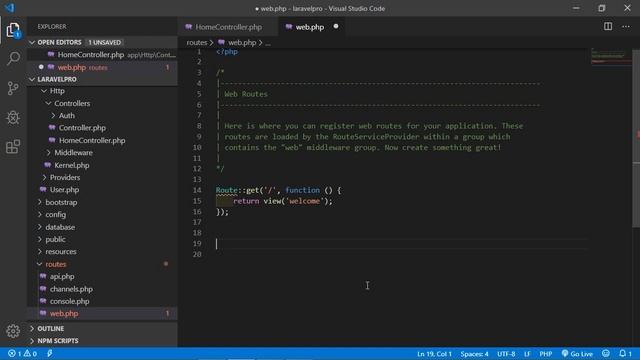Screen dimensions: 640x360
Task: Click the routes breadcrumb segment
Action: coord(197,42)
